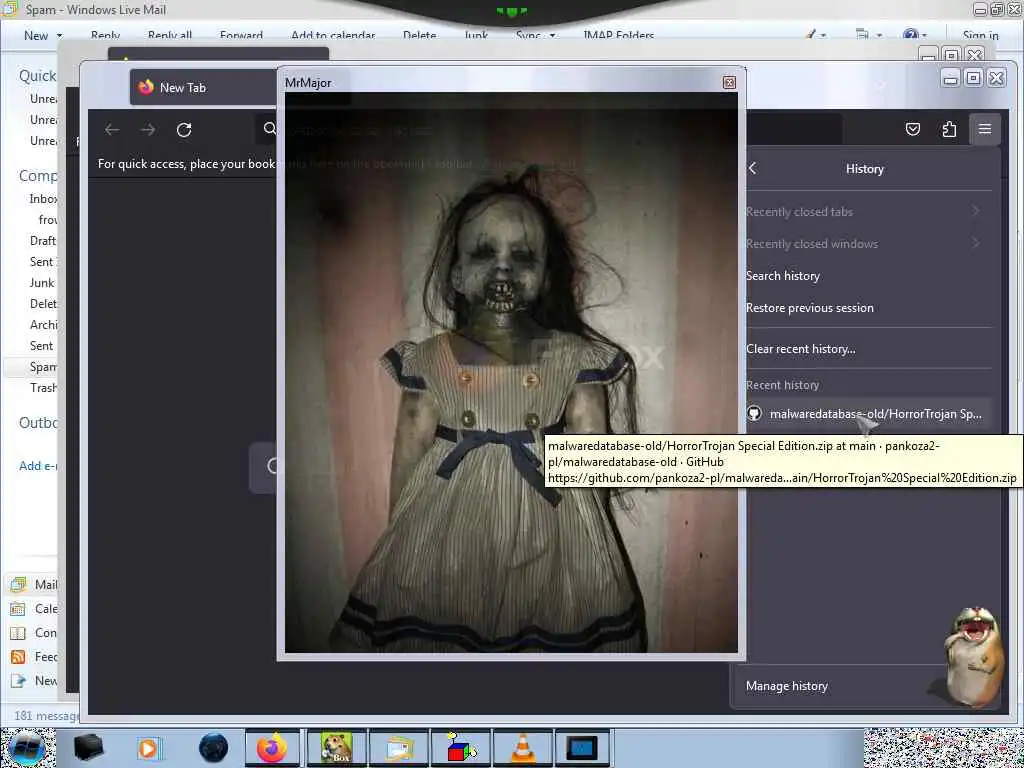The image size is (1024, 768).
Task: Select the Firefox New Tab tab
Action: (202, 88)
